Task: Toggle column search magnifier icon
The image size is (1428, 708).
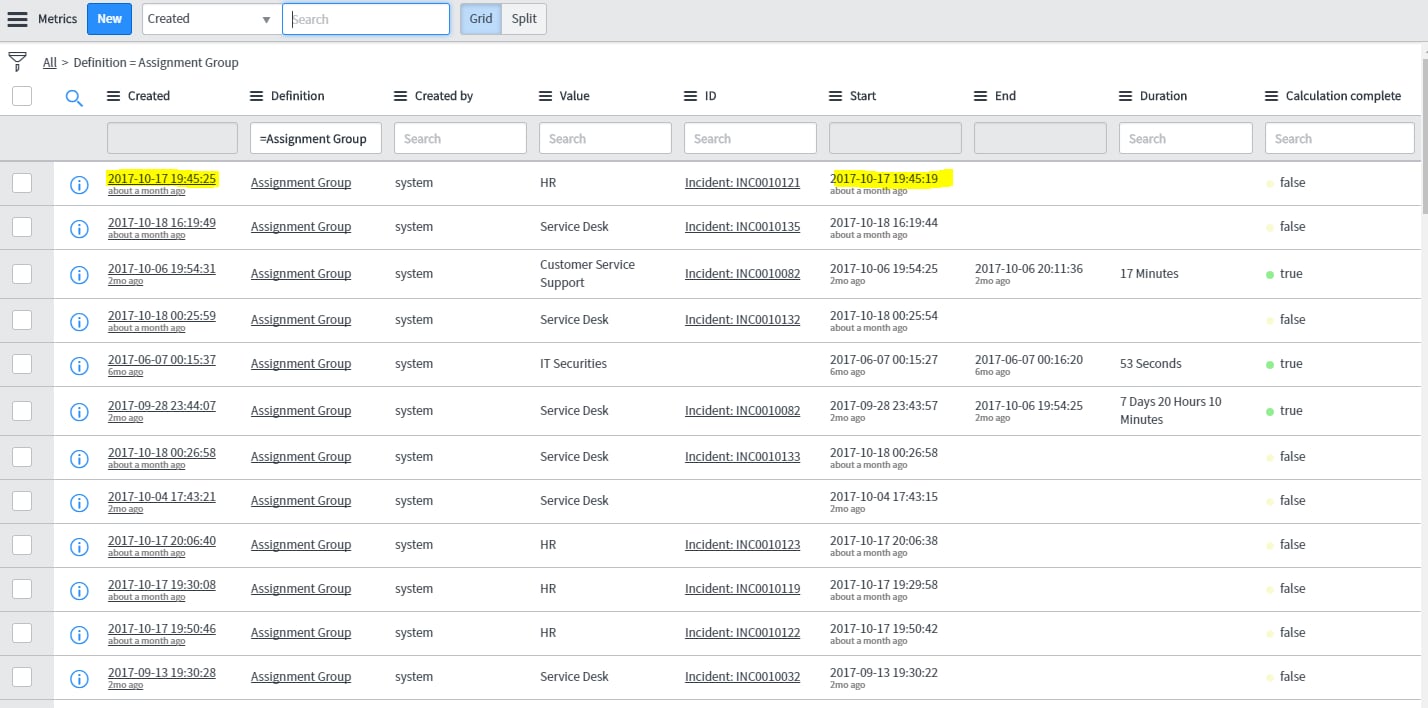Action: point(74,97)
